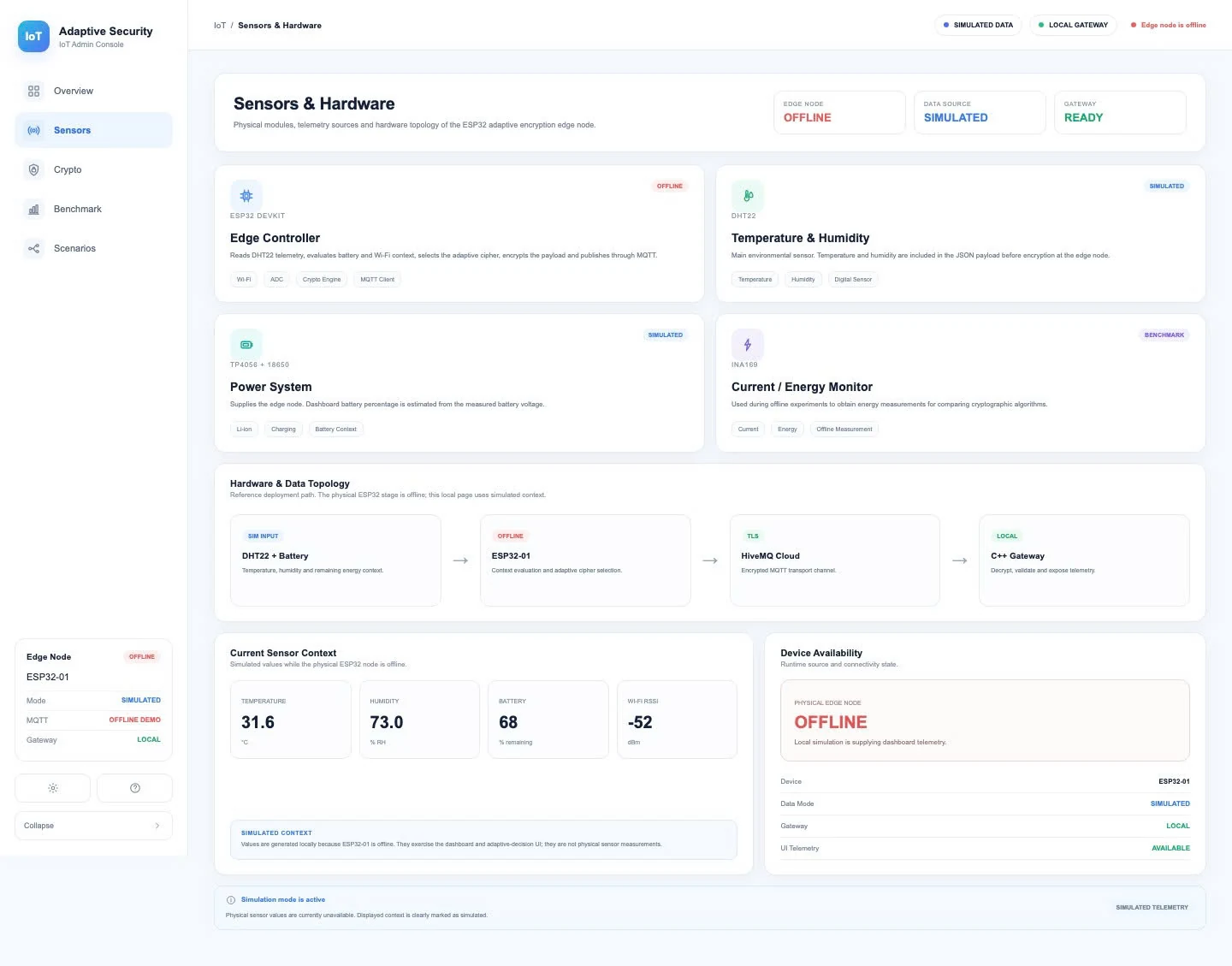Click the DHT22 thermometer icon

click(748, 196)
